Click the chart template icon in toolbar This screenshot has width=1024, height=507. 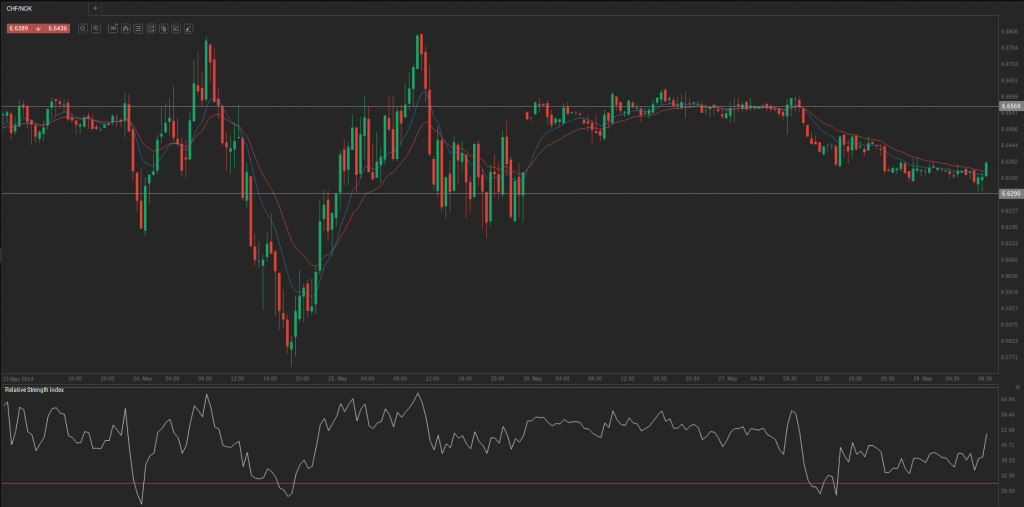click(x=150, y=28)
